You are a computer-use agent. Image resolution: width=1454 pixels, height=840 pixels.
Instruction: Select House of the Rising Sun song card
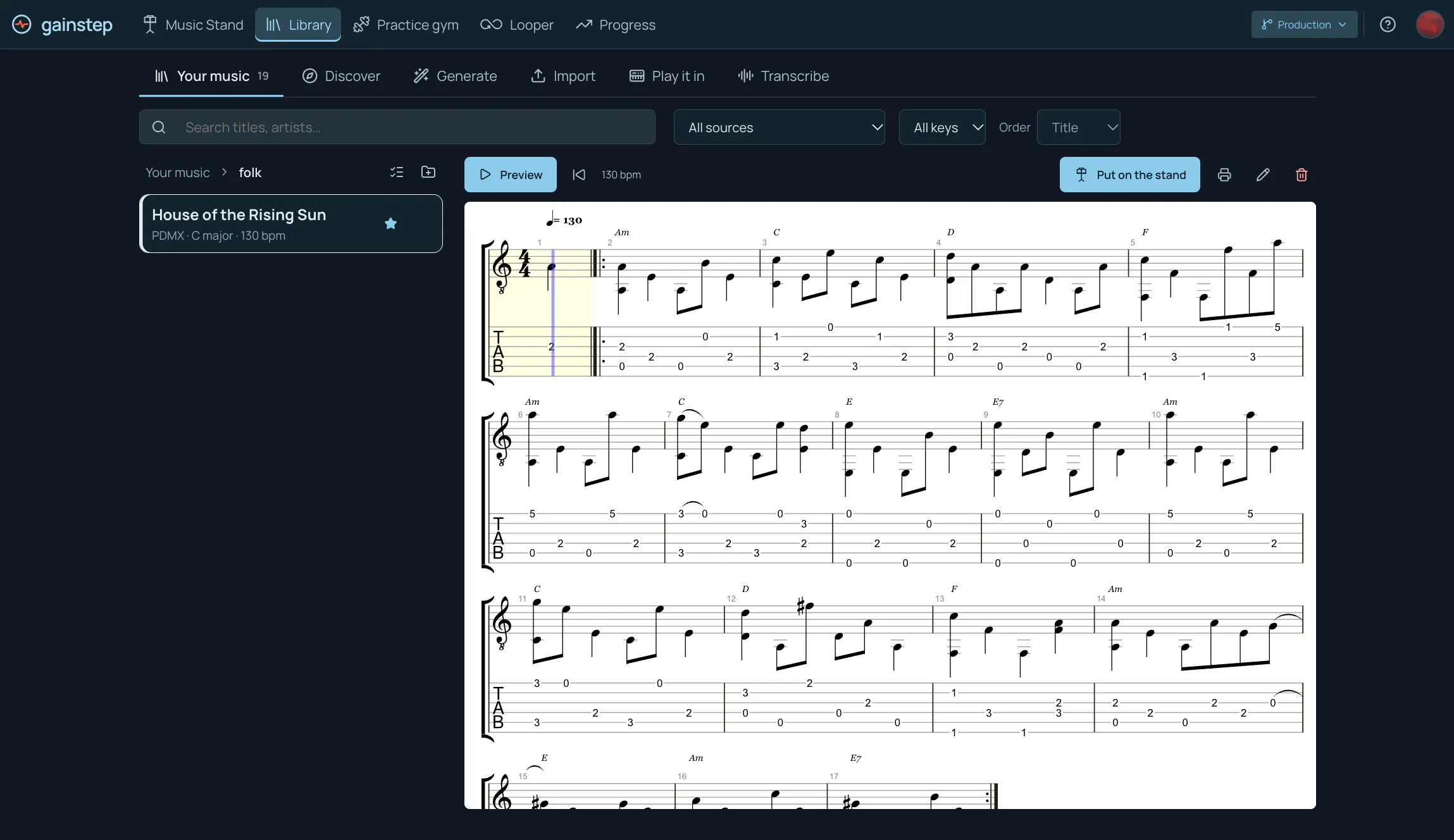pos(291,224)
